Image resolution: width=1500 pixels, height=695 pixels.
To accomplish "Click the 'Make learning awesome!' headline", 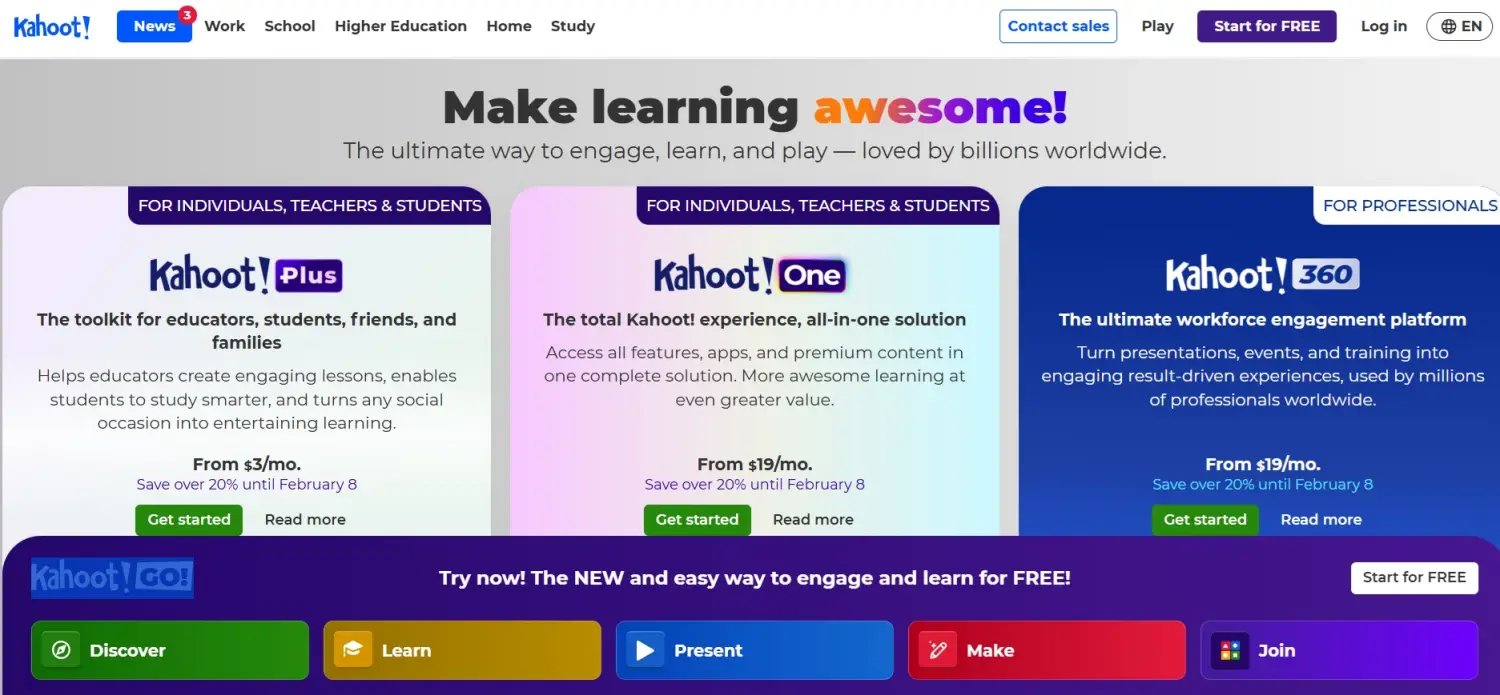I will 755,107.
